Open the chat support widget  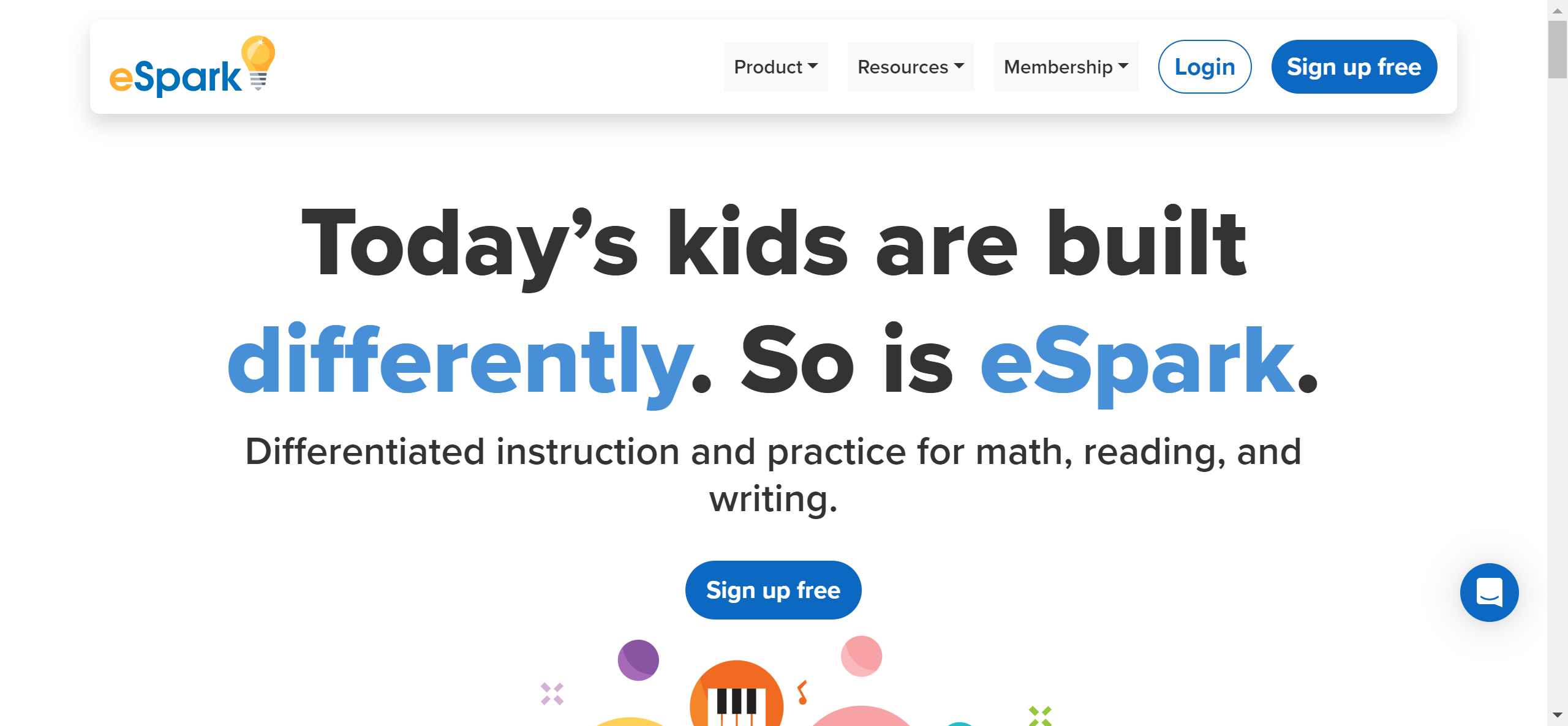tap(1489, 592)
